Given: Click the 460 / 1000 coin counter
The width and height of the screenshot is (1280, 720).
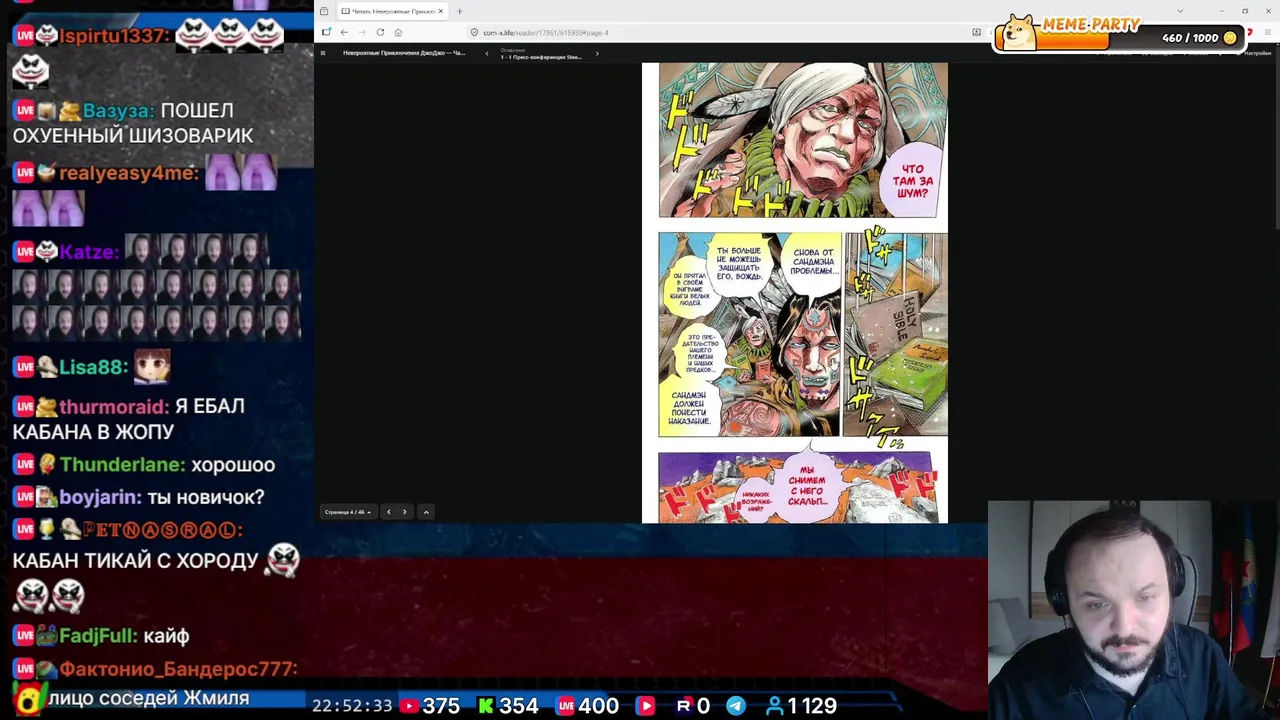Looking at the screenshot, I should tap(1199, 38).
